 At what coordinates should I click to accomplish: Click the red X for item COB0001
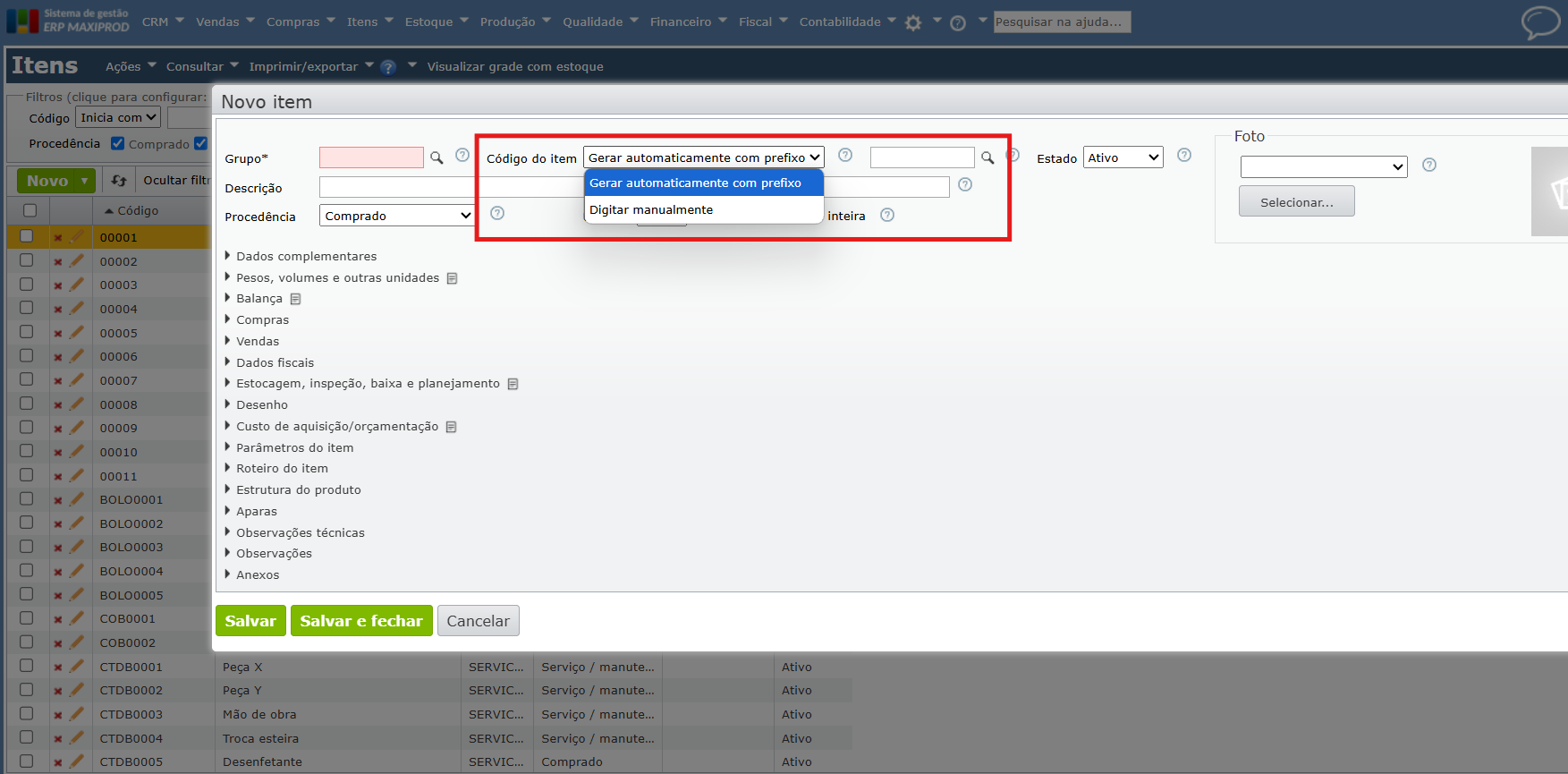point(58,619)
